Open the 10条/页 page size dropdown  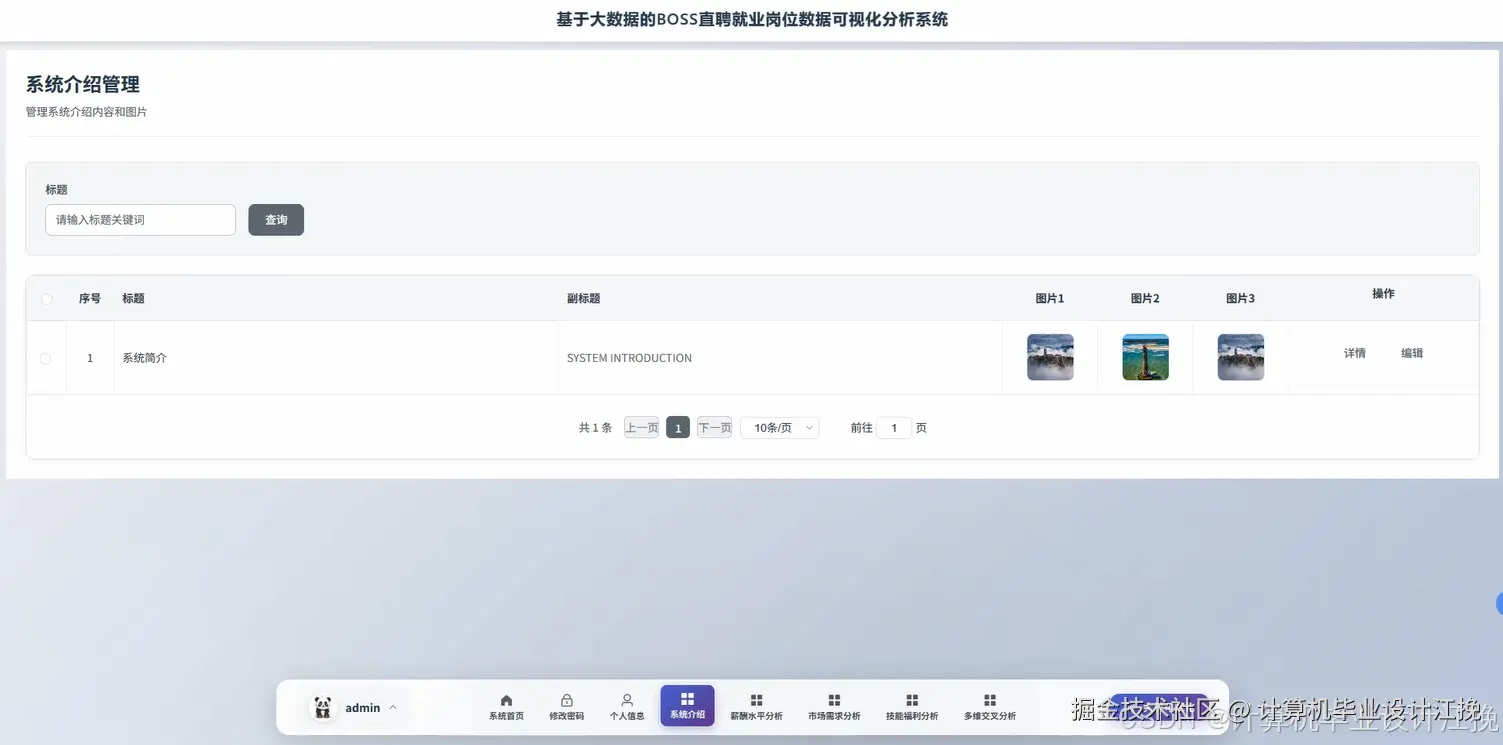[x=780, y=428]
